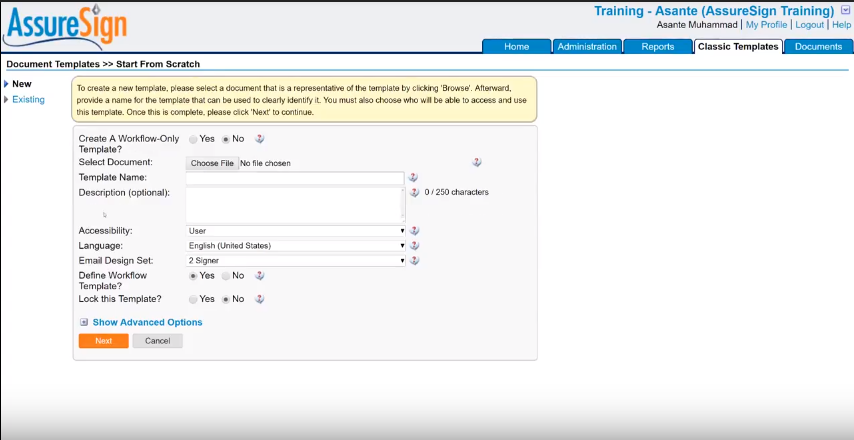The height and width of the screenshot is (440, 854).
Task: Click help icon beside Create Workflow-Only Template
Action: click(x=260, y=139)
